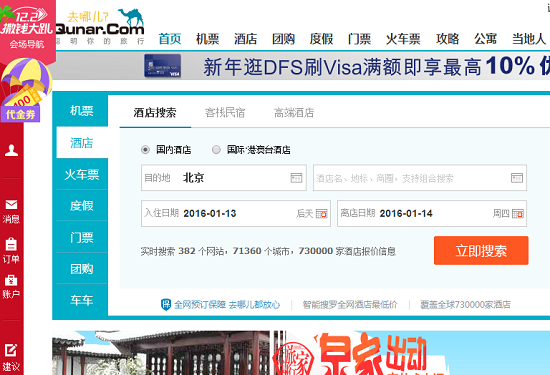Select 机票 in left teal sidebar

click(82, 111)
